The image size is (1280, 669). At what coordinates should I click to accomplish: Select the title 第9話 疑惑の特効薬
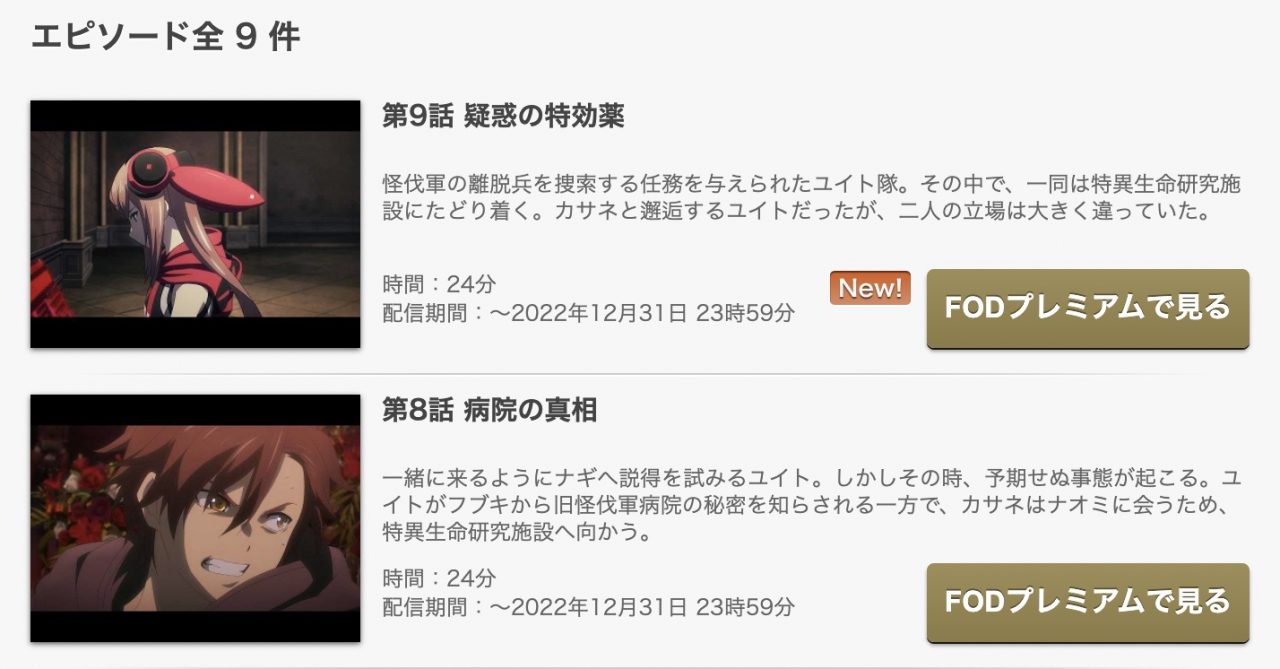(503, 116)
